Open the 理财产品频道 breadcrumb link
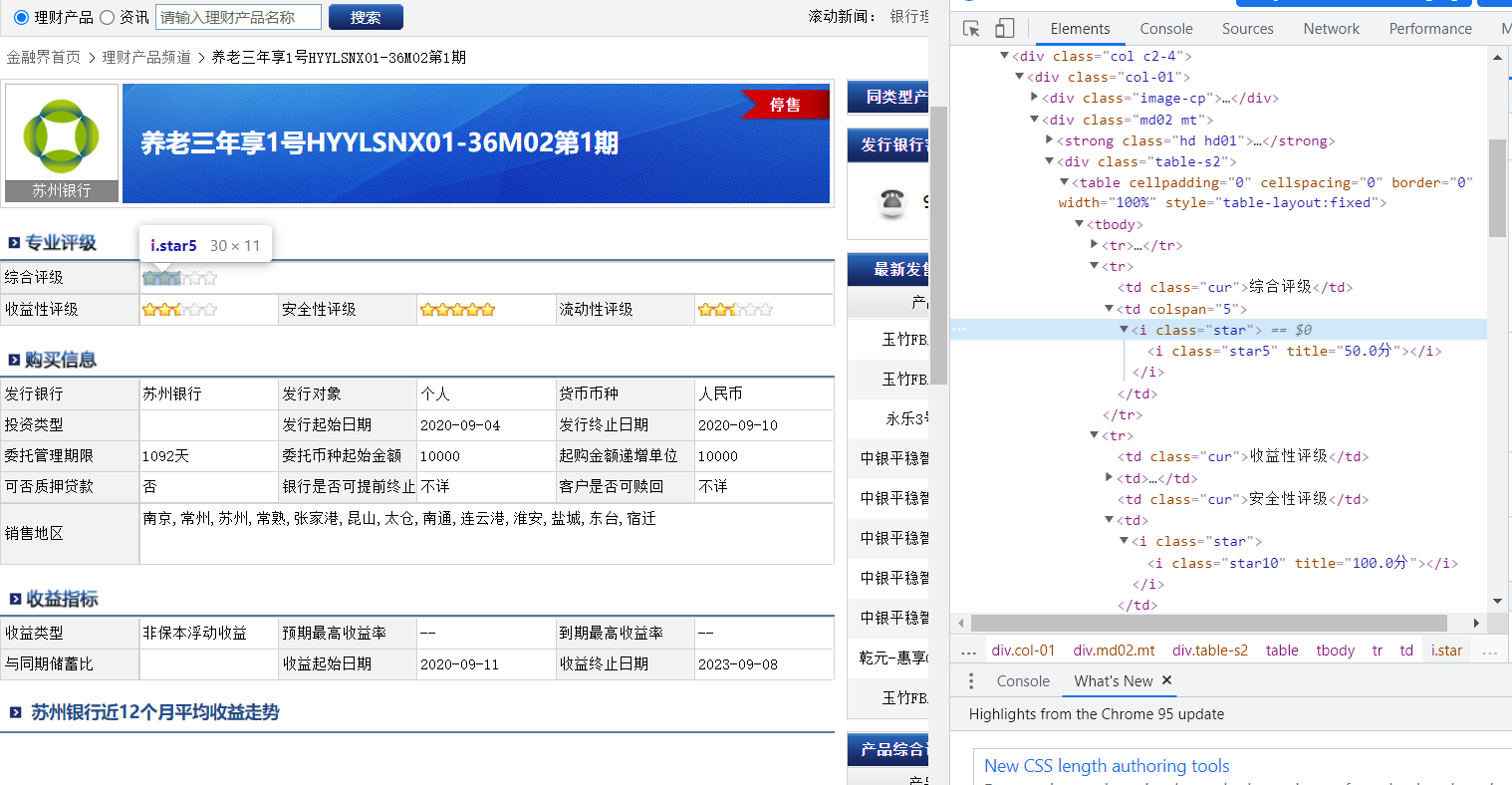Screen dimensions: 1512x785 pyautogui.click(x=146, y=58)
